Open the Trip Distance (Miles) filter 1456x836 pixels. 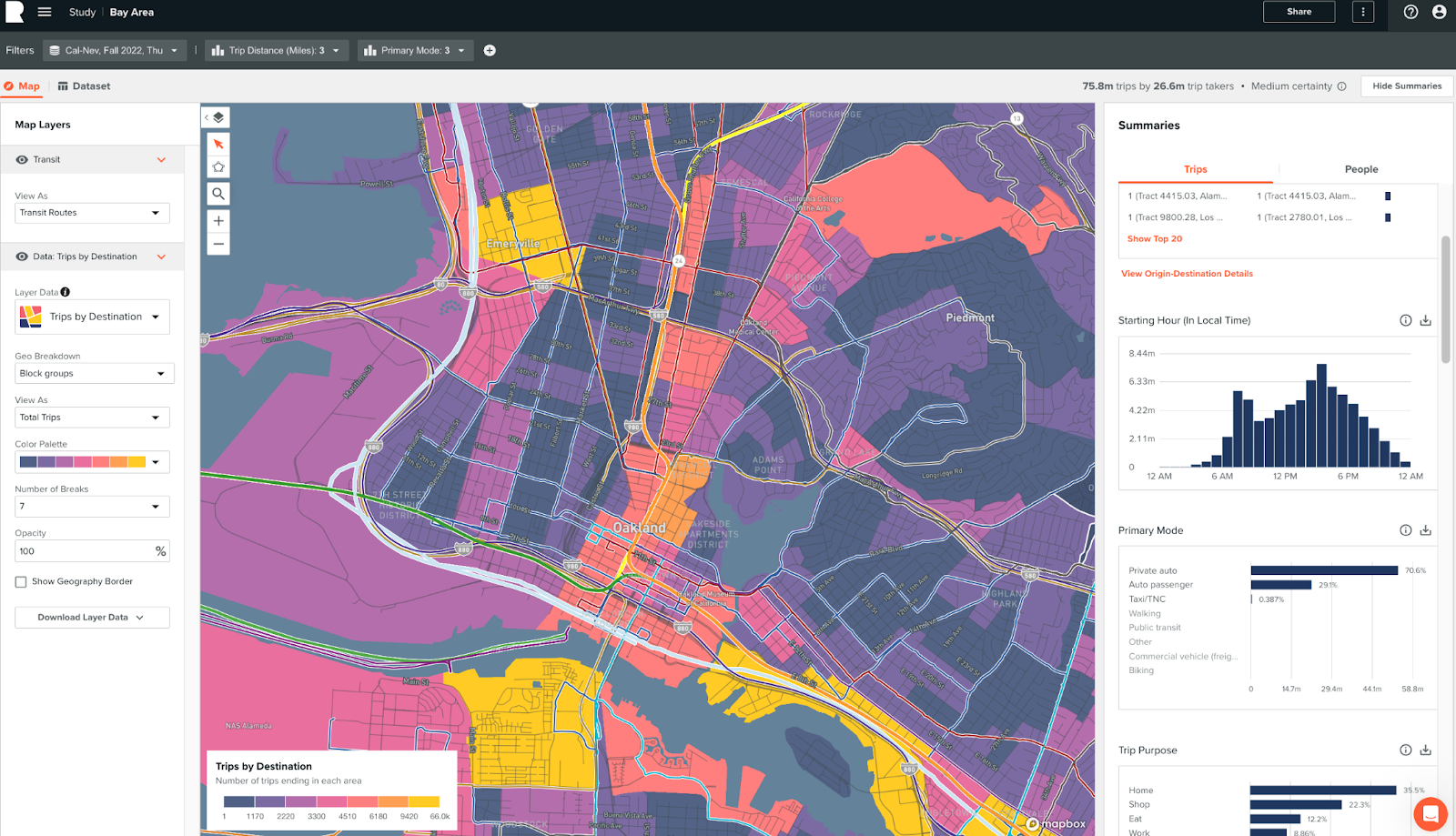tap(276, 50)
